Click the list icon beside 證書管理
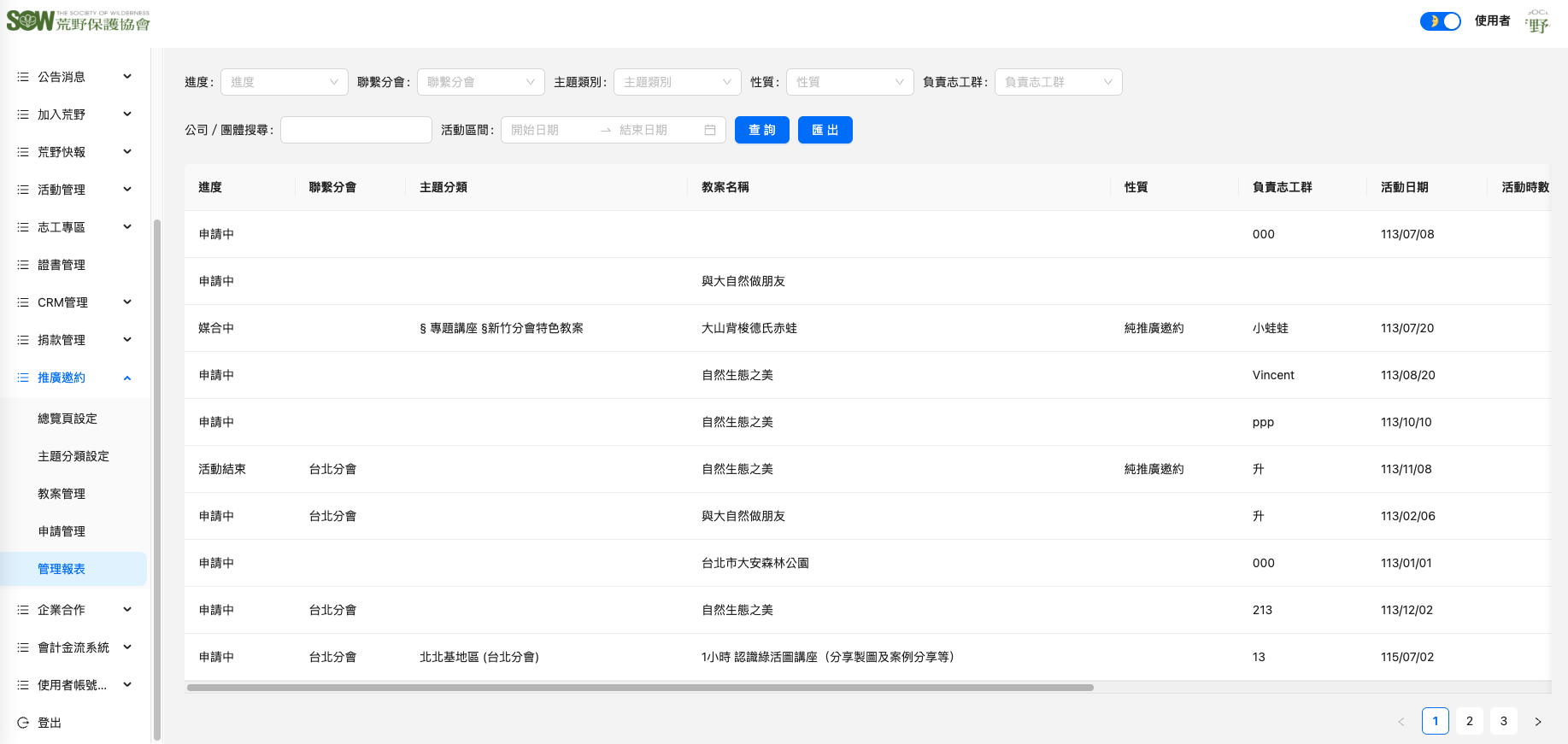This screenshot has width=1568, height=744. [23, 265]
